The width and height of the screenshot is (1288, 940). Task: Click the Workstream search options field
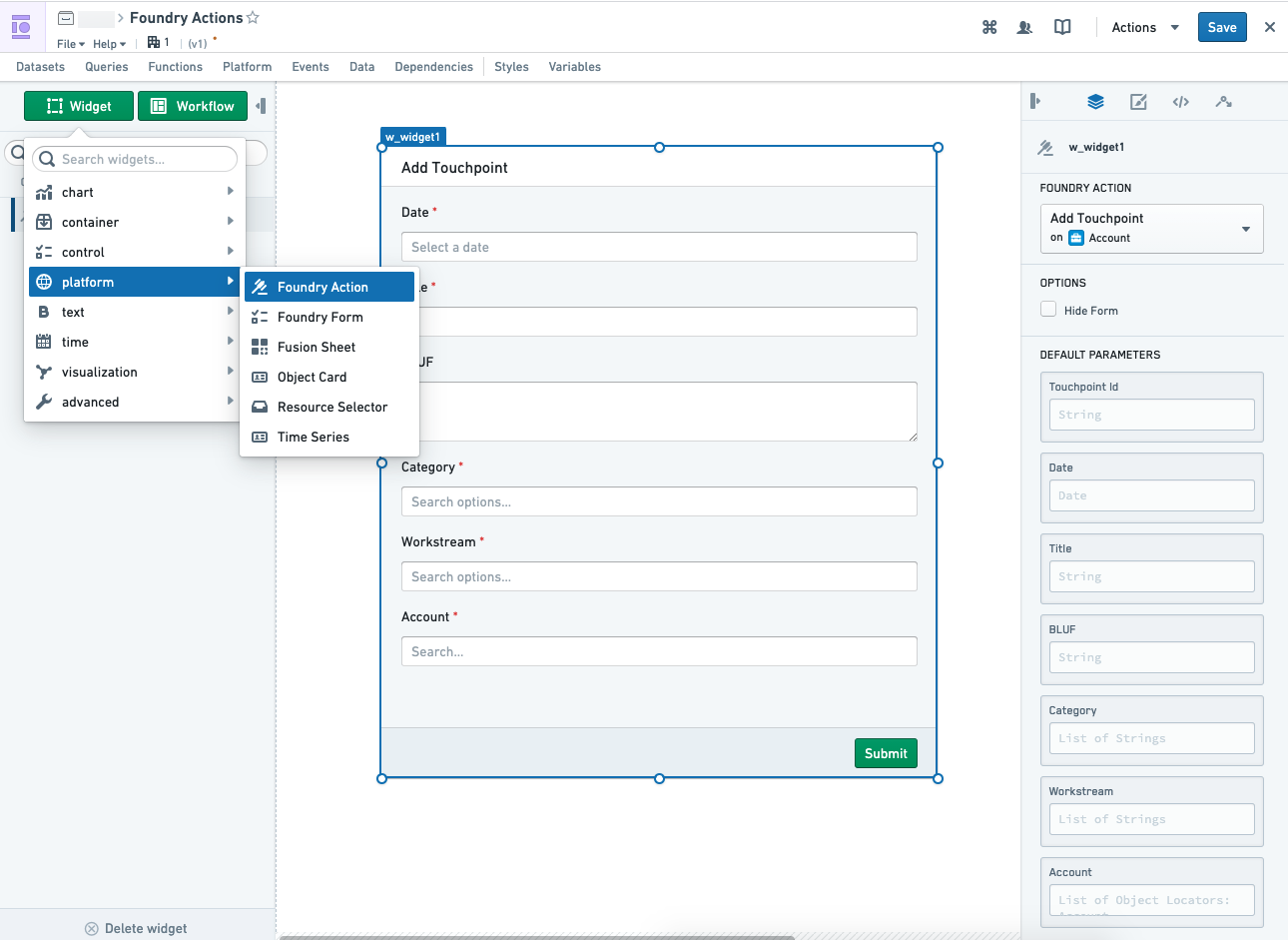pyautogui.click(x=659, y=576)
